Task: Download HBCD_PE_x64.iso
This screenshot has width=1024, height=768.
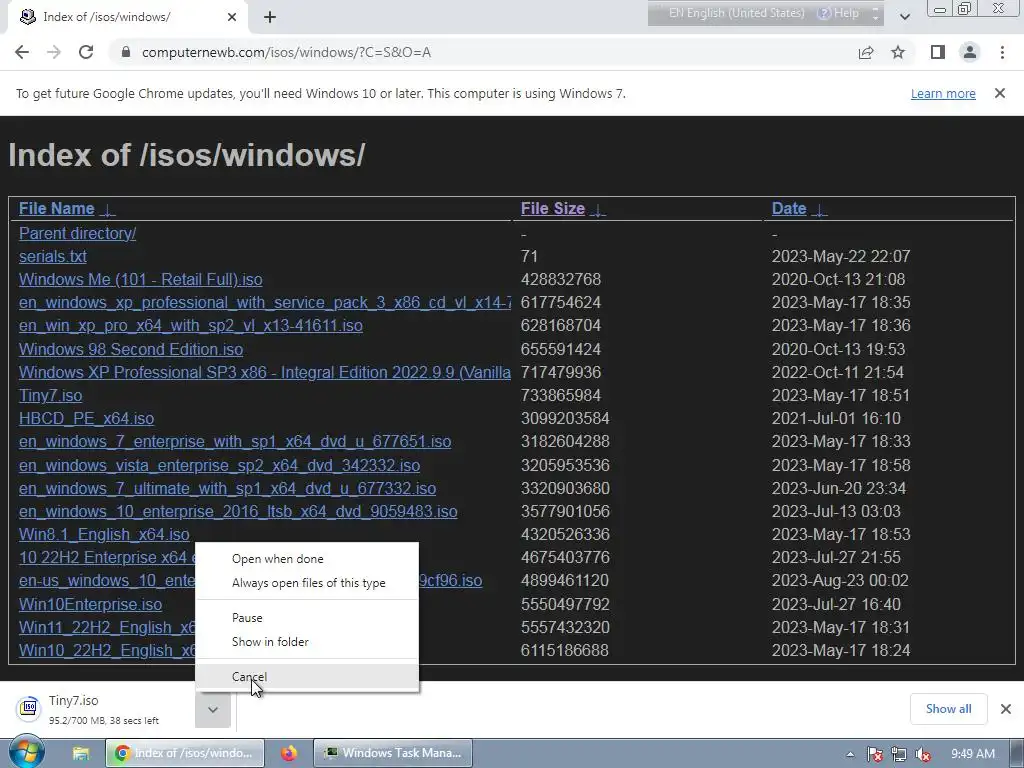Action: [86, 419]
